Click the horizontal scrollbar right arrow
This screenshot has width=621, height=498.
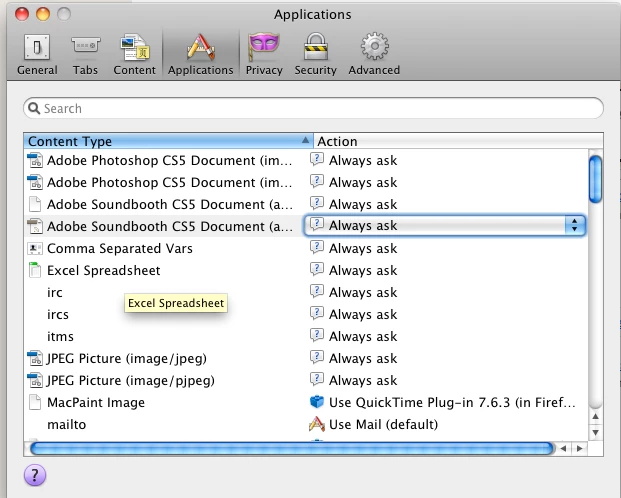coord(579,448)
